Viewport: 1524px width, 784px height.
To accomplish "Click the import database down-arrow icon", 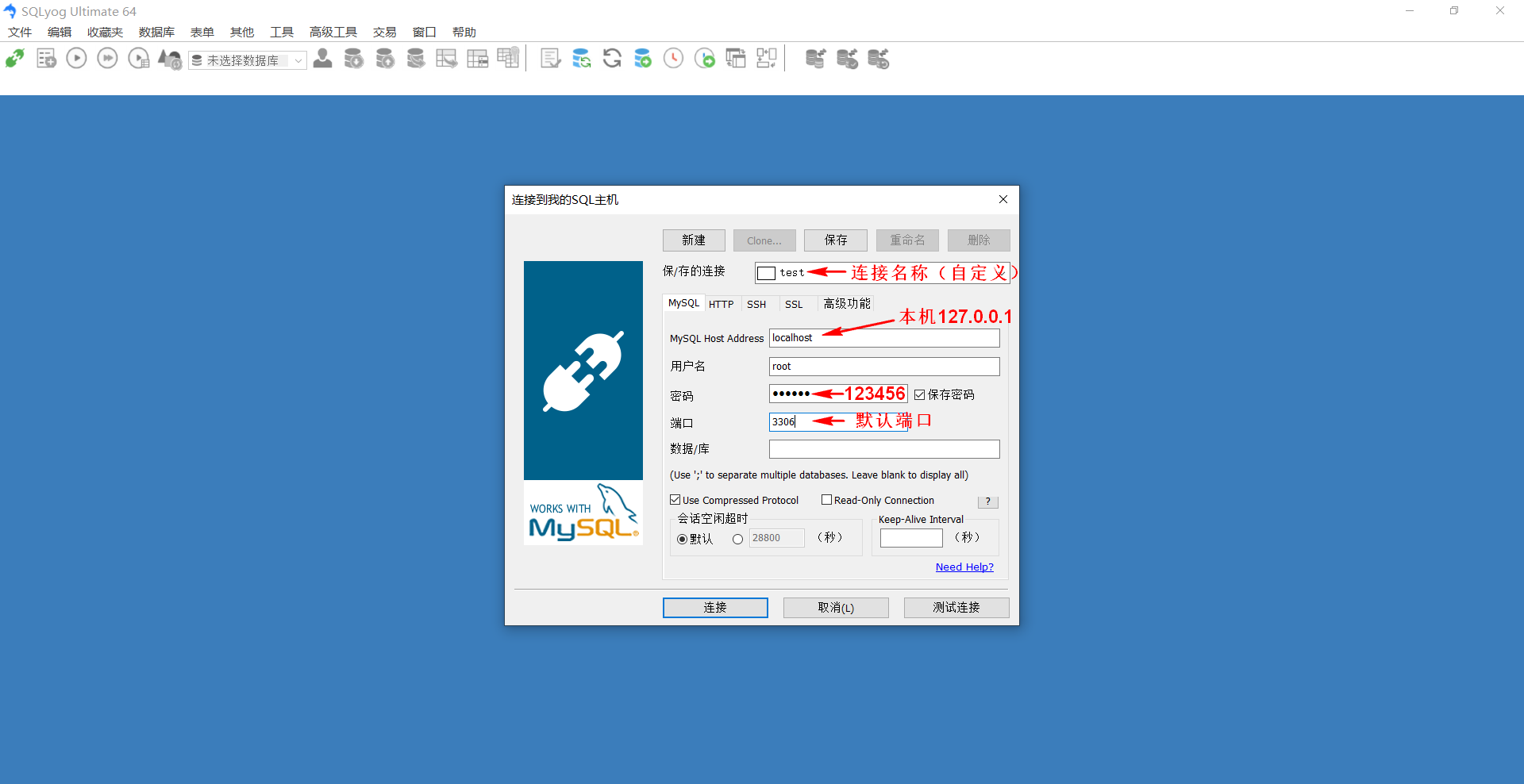I will coord(353,59).
